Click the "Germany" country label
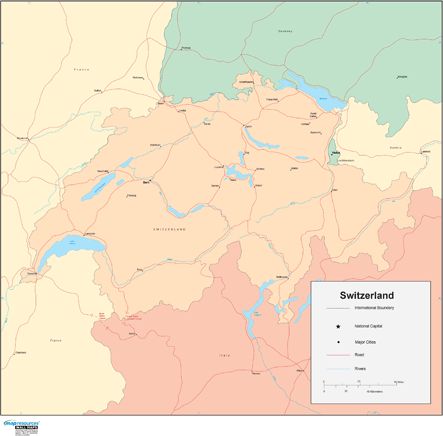Viewport: 443px width, 436px height. [x=285, y=31]
